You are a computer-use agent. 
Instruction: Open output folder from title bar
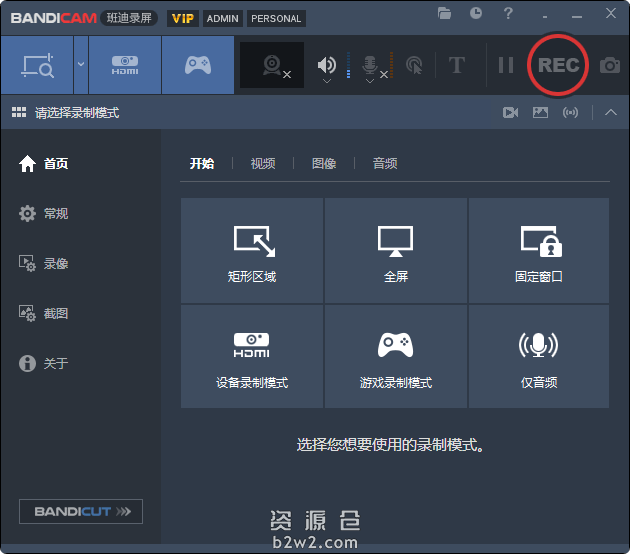(x=445, y=14)
